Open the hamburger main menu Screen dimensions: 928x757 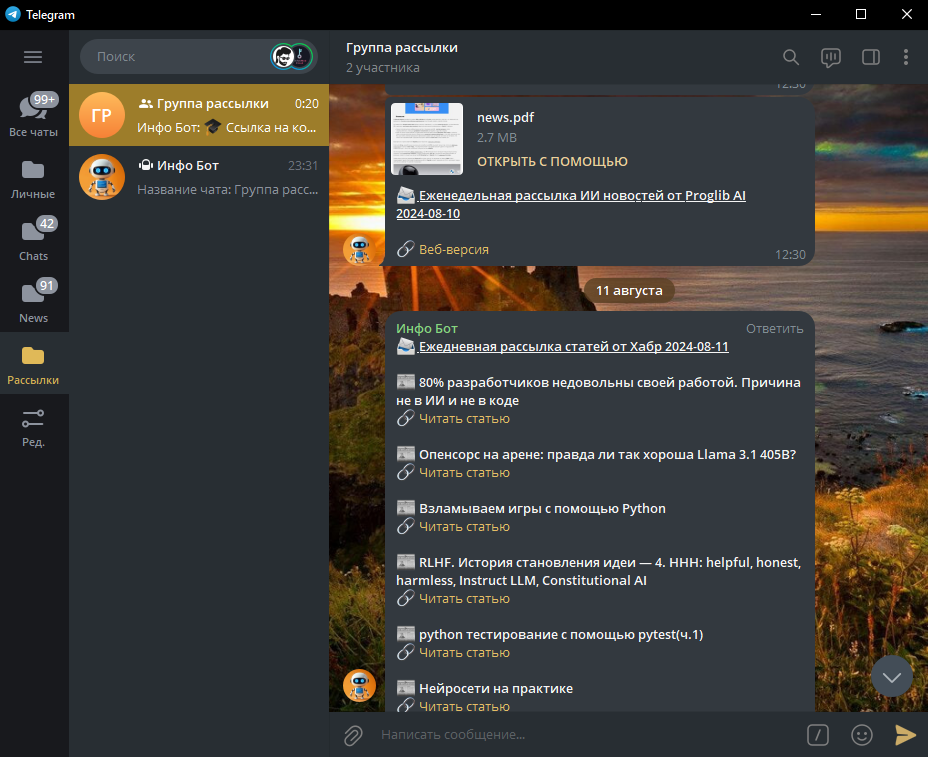33,57
